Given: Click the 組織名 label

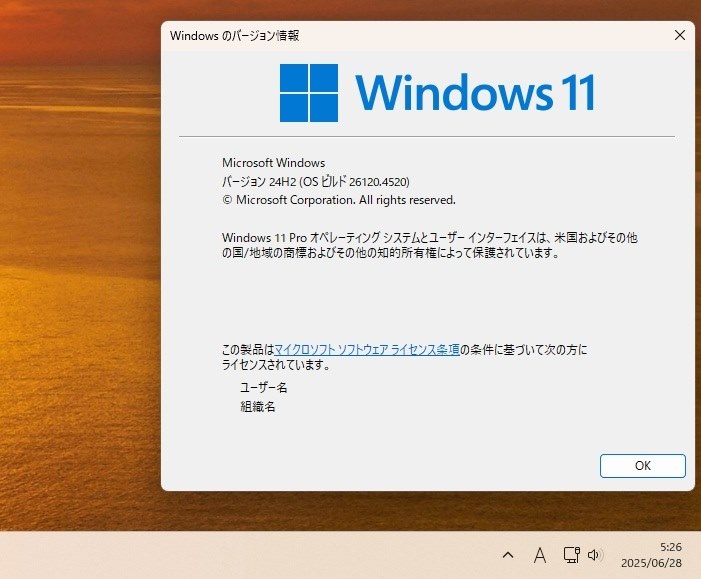Looking at the screenshot, I should pos(258,406).
